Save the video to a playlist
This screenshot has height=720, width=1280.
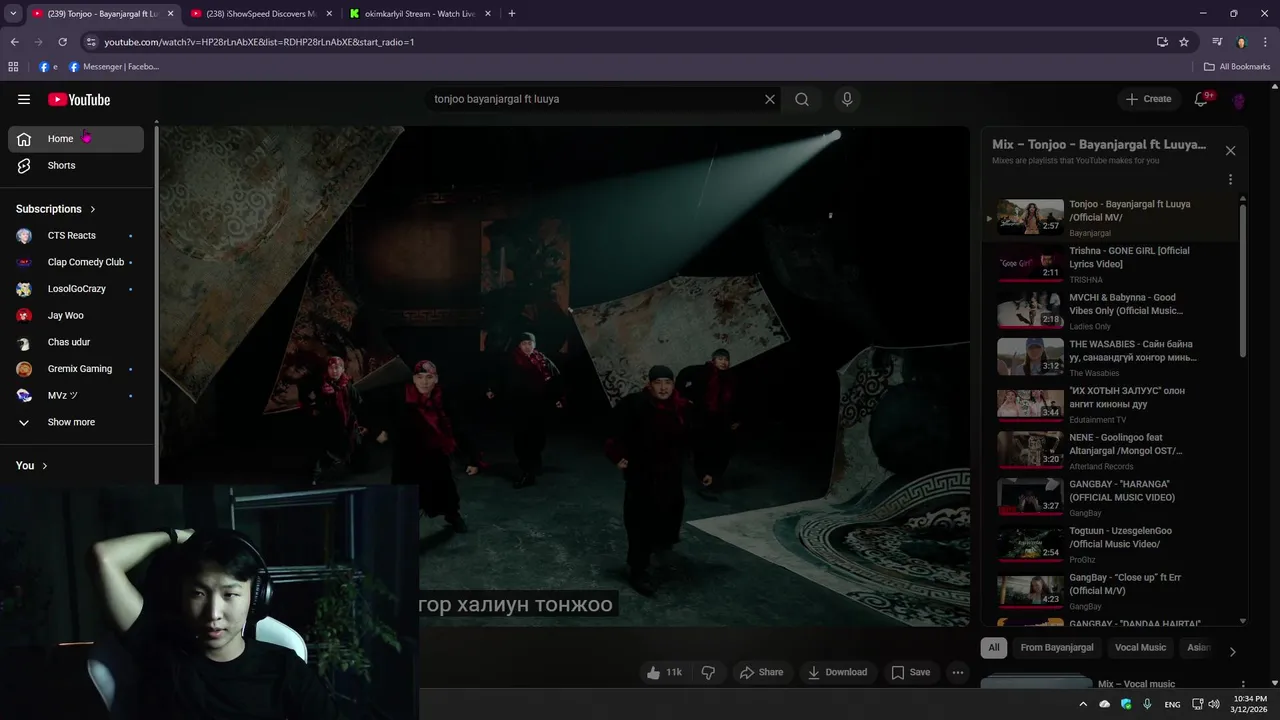coord(910,672)
